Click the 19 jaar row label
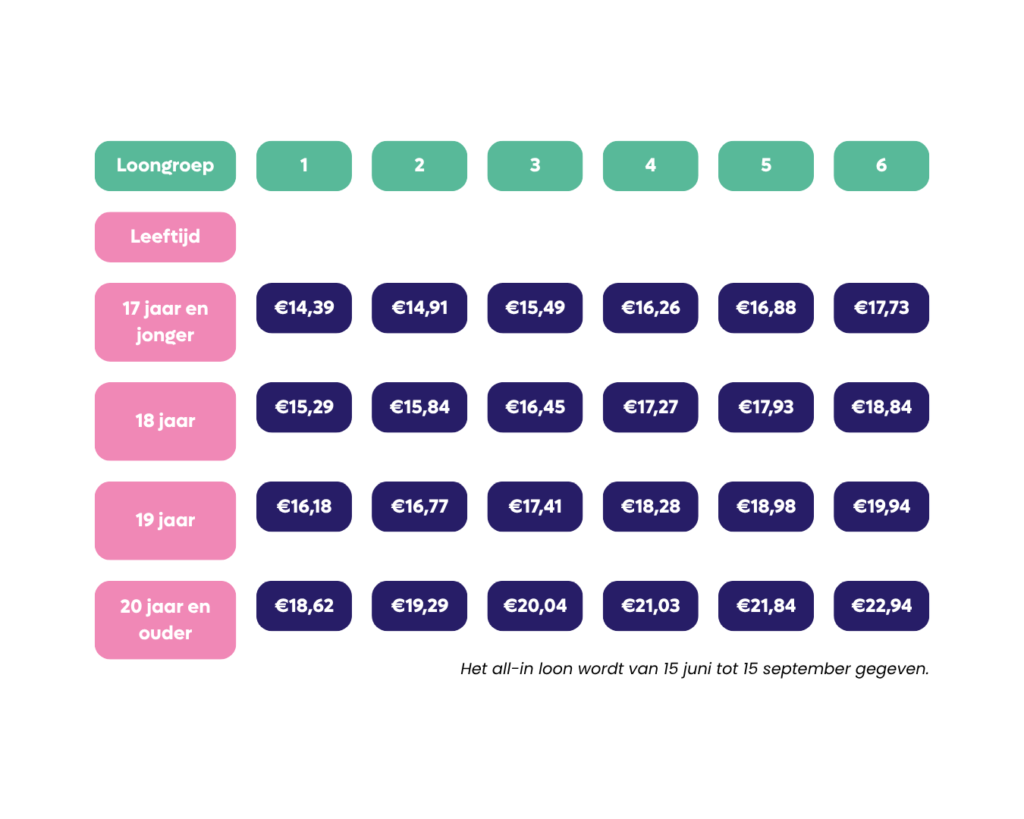The image size is (1024, 819). [165, 521]
